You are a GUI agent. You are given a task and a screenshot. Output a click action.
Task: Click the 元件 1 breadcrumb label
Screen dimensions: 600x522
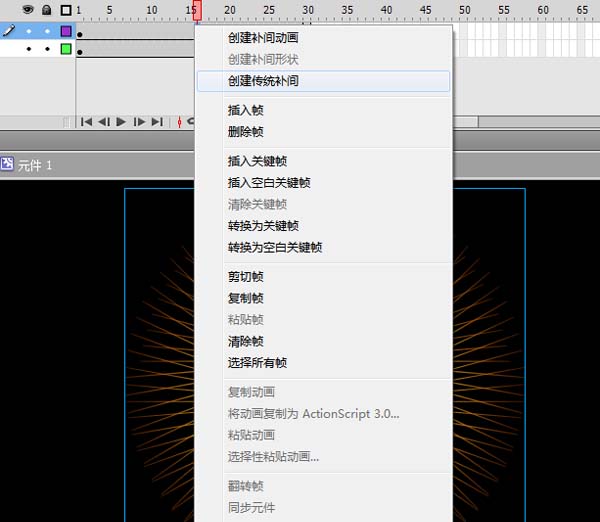35,166
